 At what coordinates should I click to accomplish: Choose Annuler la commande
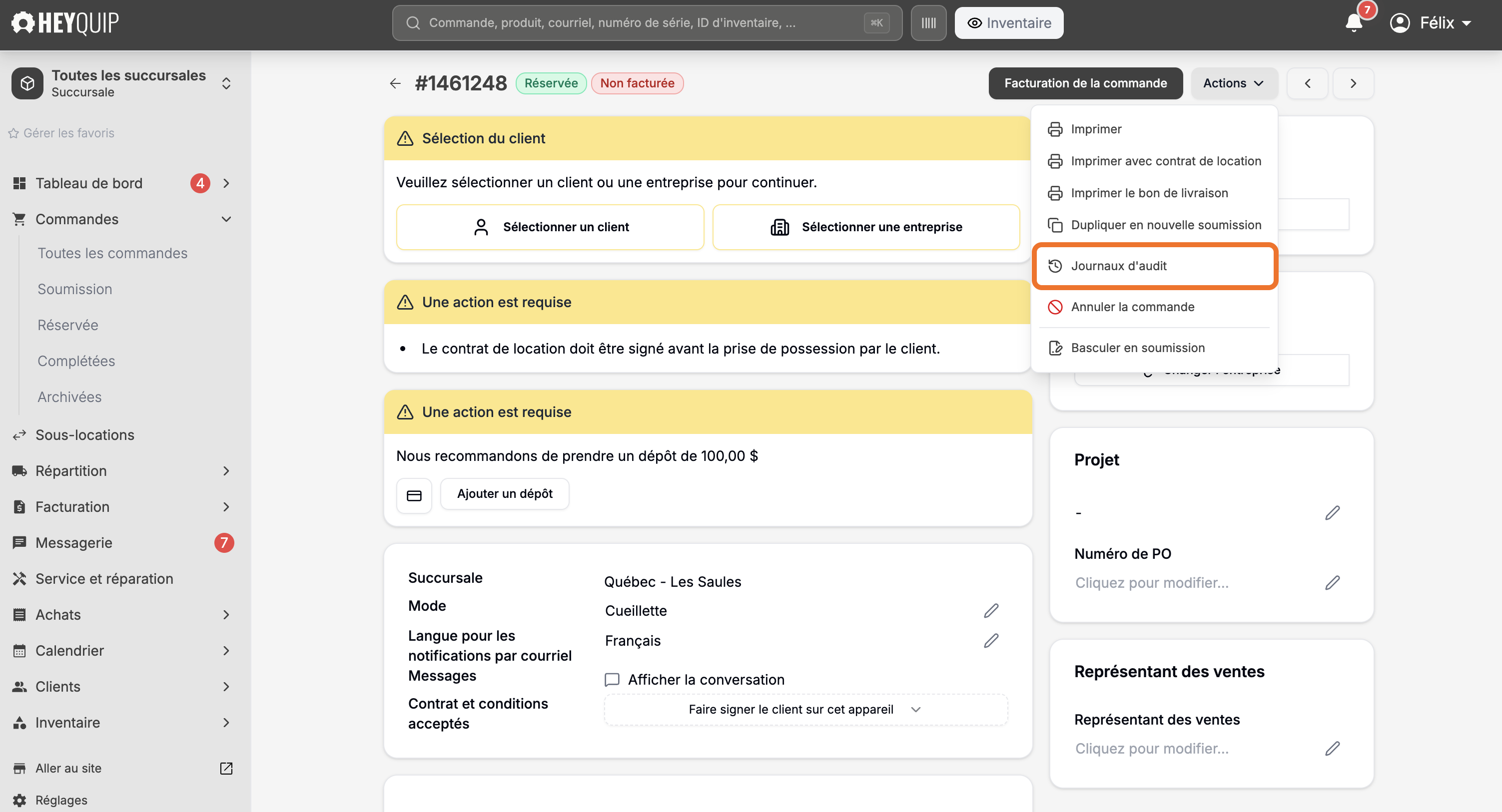coord(1155,307)
